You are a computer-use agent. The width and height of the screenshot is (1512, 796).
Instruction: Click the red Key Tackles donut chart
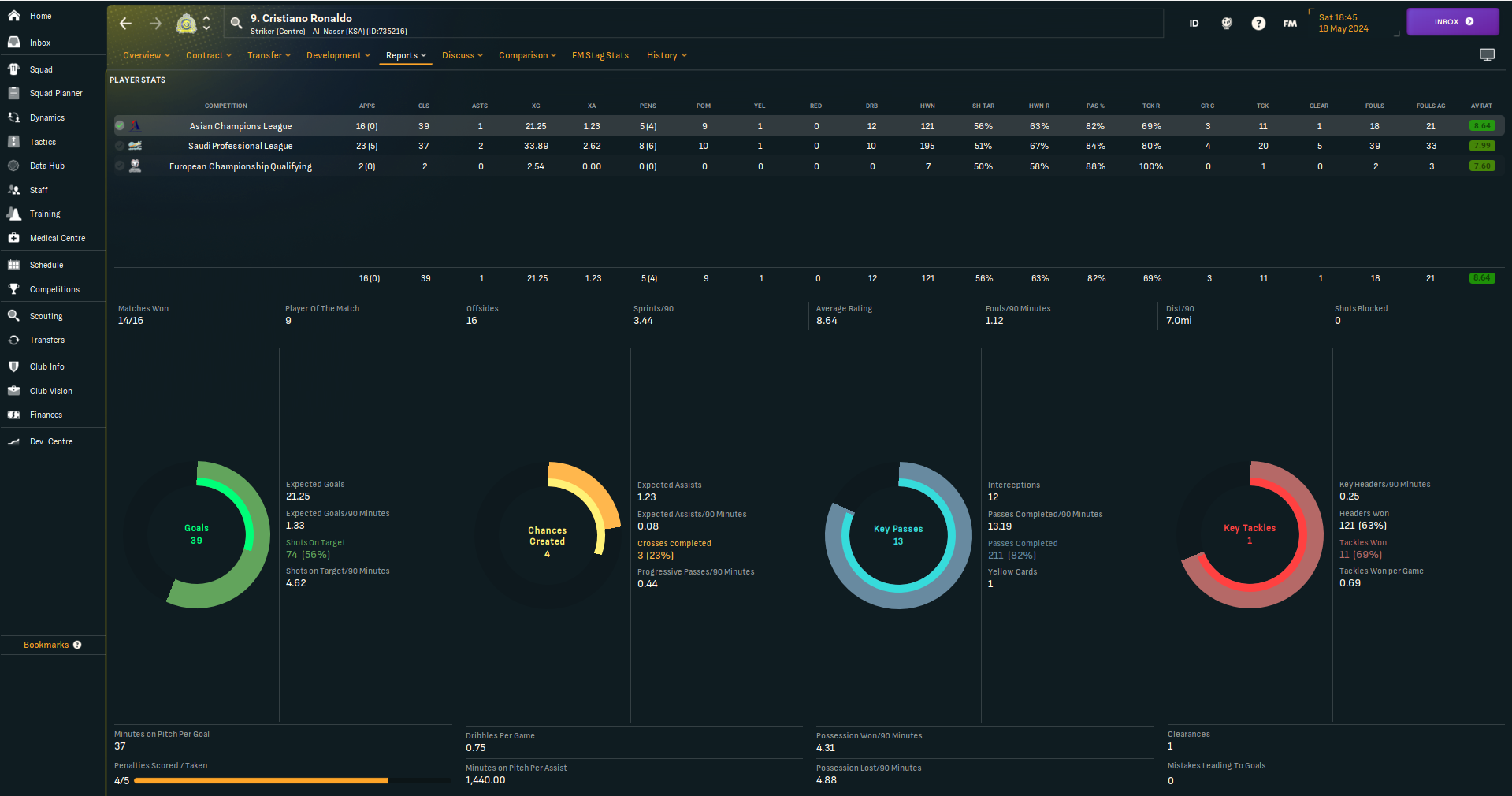click(x=1250, y=534)
